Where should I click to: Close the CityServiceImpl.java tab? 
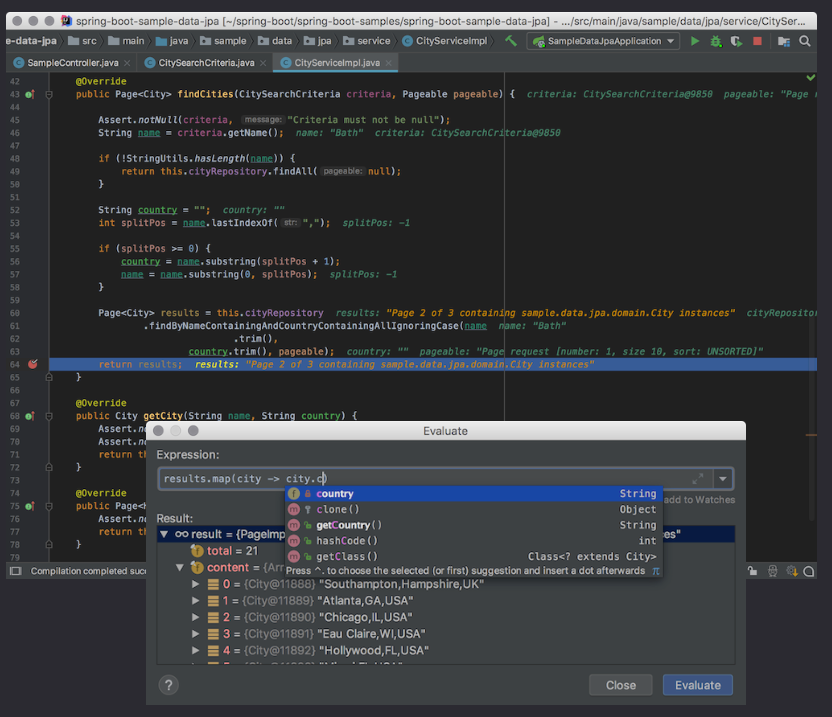tap(388, 63)
